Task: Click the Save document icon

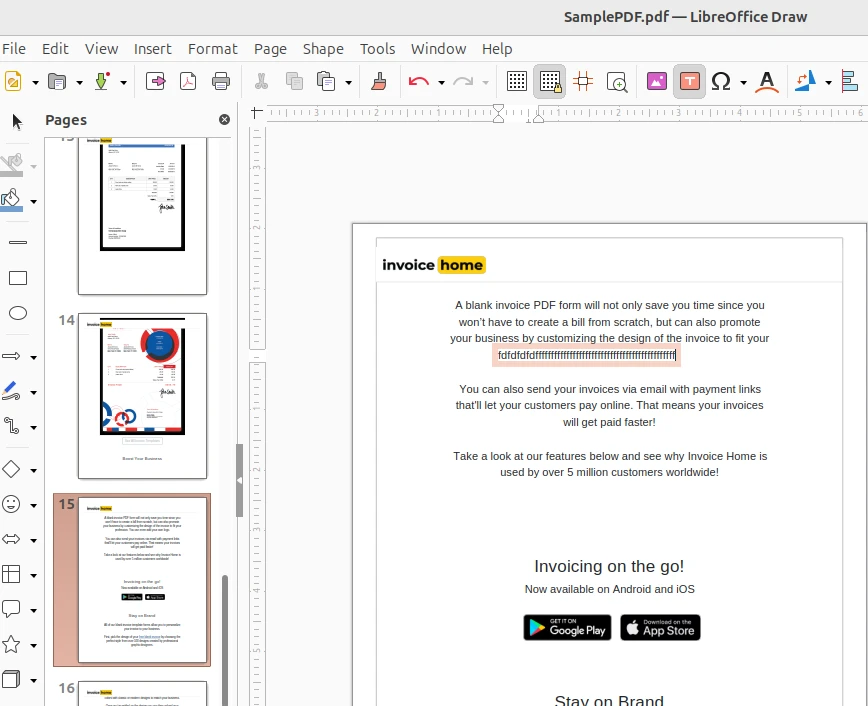Action: 102,81
